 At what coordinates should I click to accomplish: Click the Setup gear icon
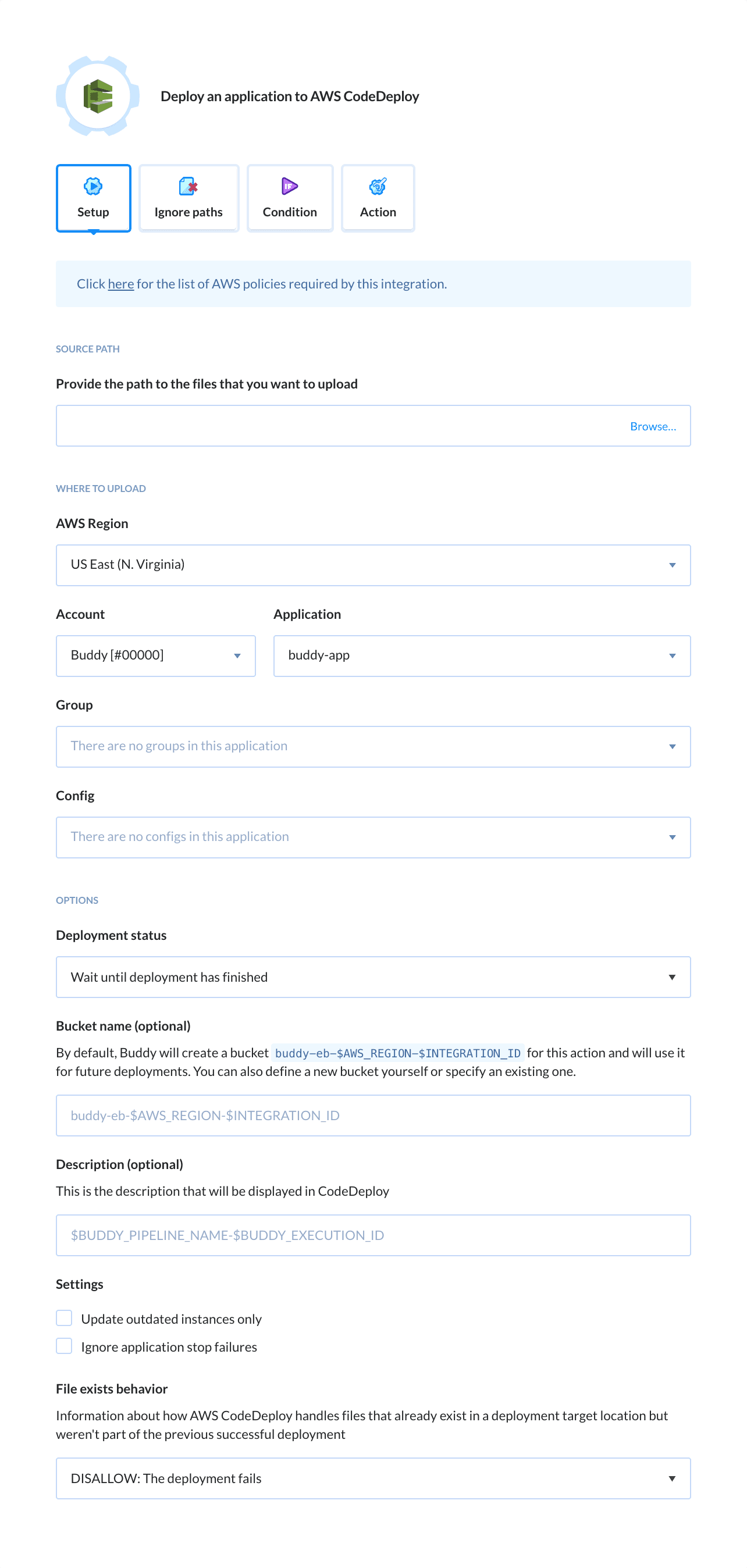pyautogui.click(x=93, y=186)
